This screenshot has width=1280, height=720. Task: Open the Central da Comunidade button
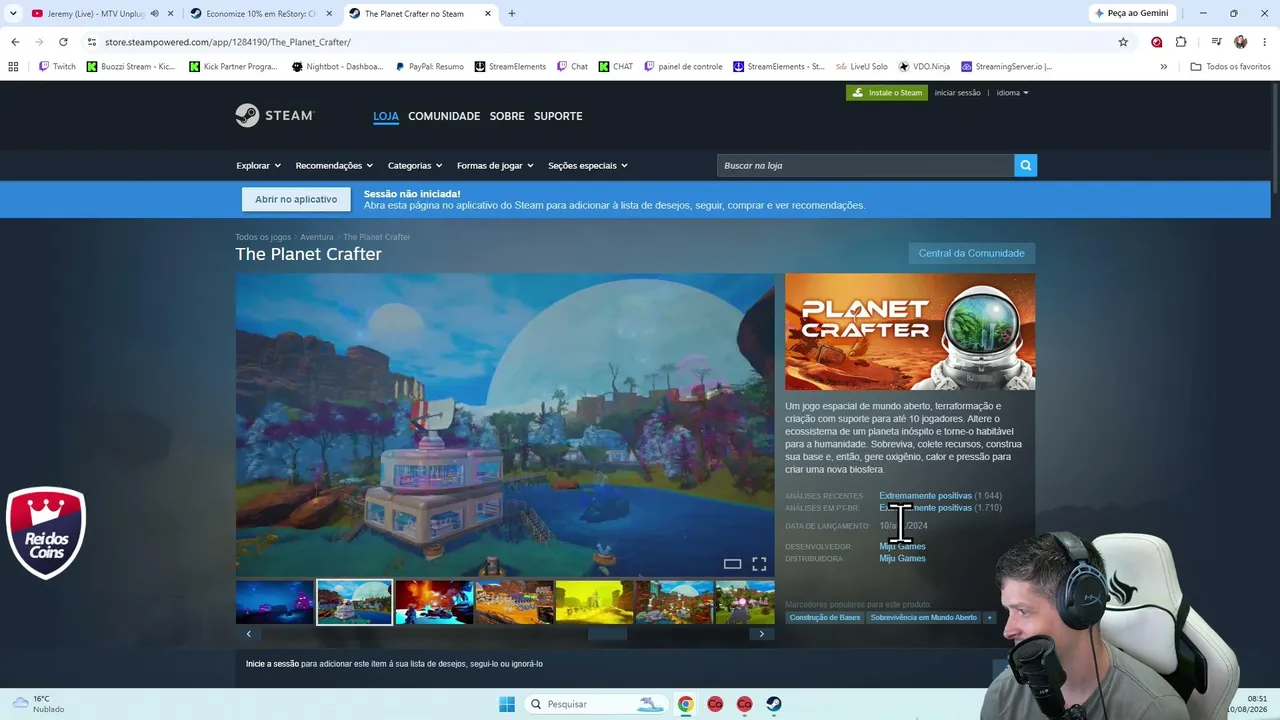(971, 253)
